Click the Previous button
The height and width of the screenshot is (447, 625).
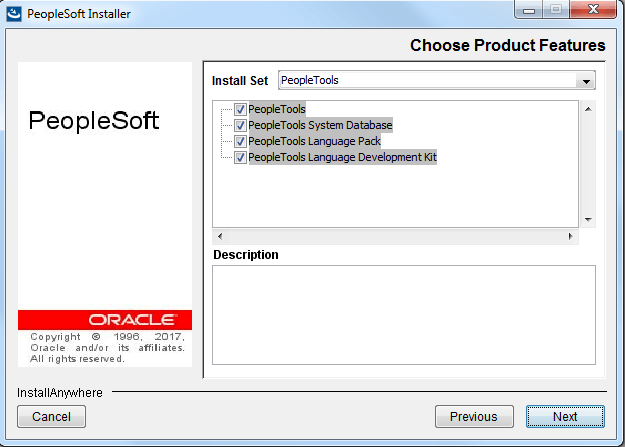474,417
